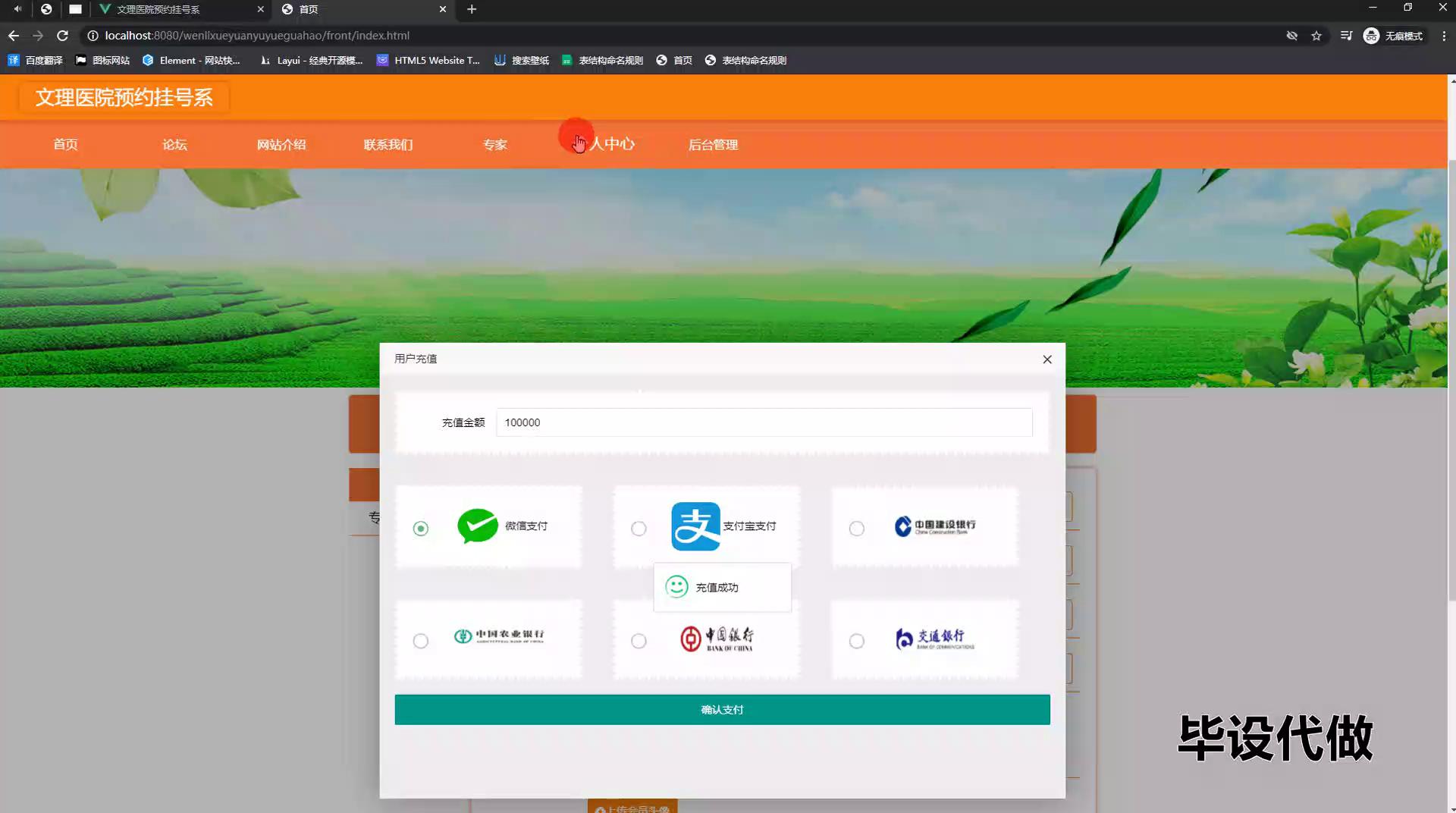Image resolution: width=1456 pixels, height=813 pixels.
Task: Bookmark this page with the star icon
Action: (1316, 36)
